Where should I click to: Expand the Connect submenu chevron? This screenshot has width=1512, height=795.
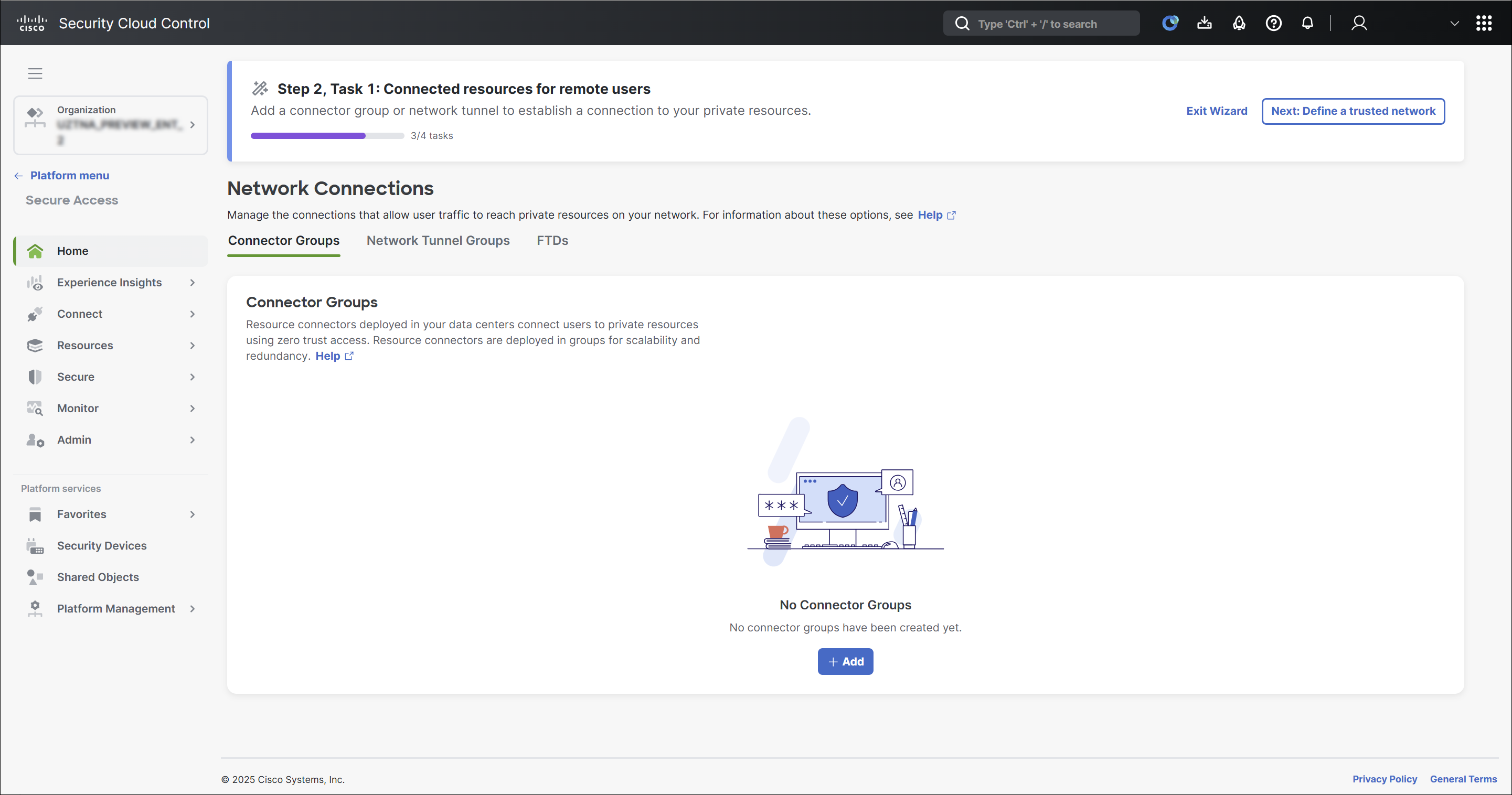[x=193, y=314]
